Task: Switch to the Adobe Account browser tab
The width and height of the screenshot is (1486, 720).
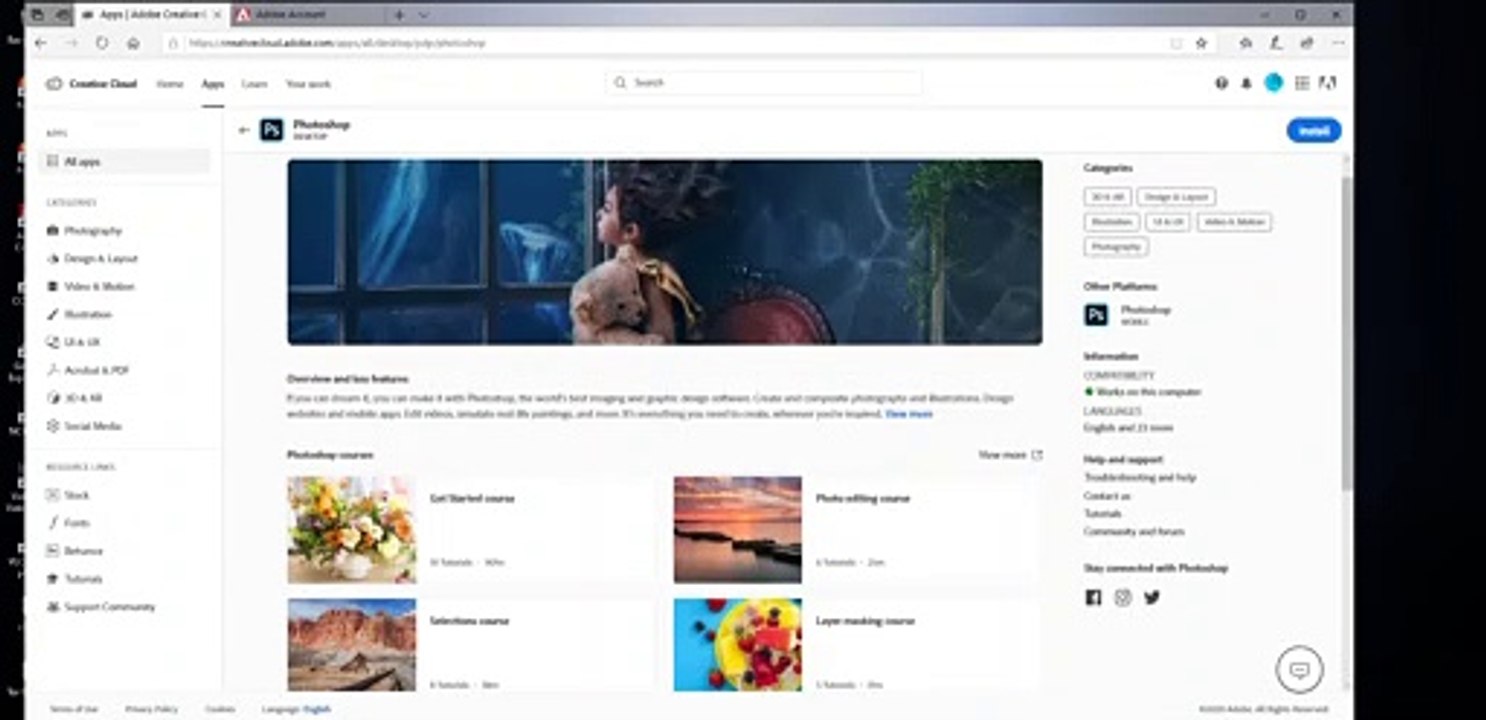Action: (x=307, y=15)
